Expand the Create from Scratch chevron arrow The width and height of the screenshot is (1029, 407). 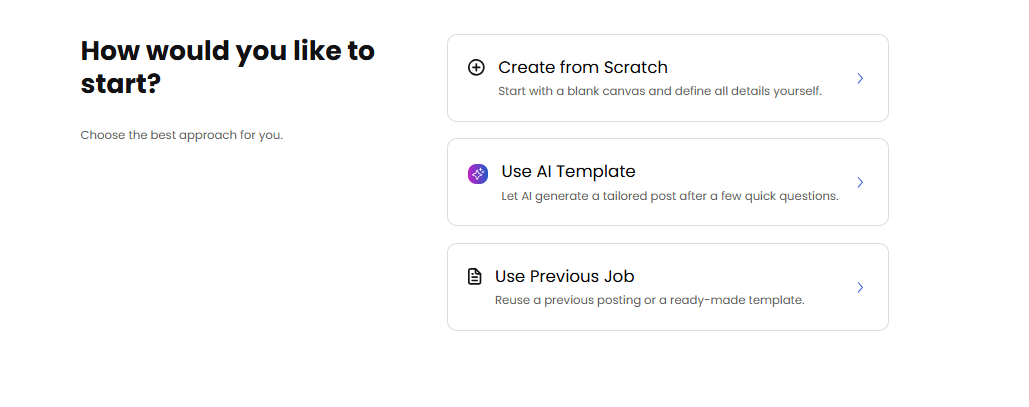(860, 78)
